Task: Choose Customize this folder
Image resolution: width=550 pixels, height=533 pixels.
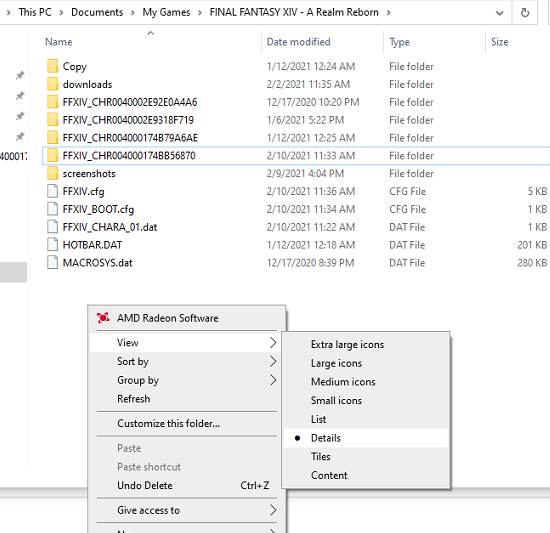Action: [x=187, y=423]
